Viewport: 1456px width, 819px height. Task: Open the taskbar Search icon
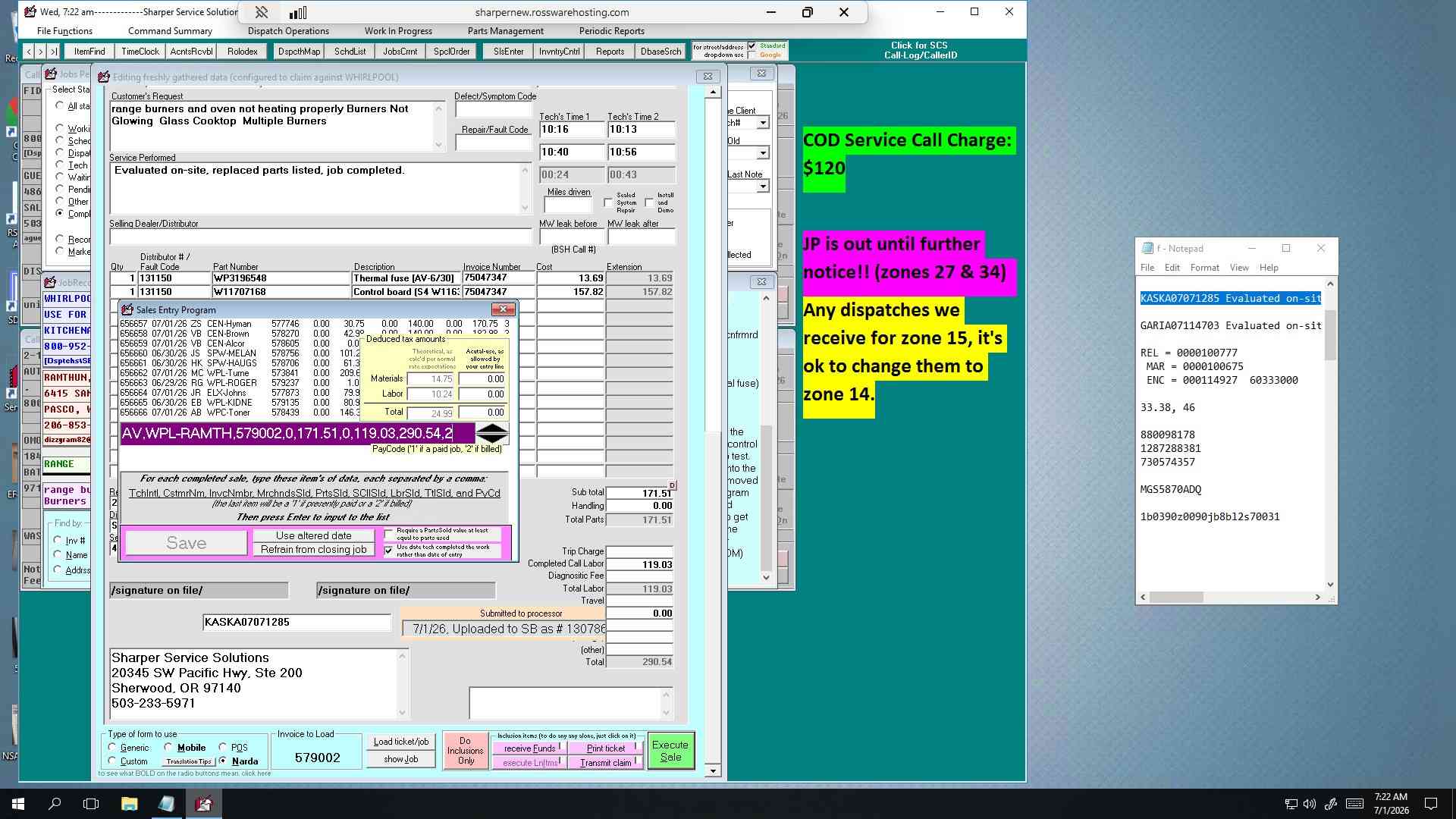point(55,804)
